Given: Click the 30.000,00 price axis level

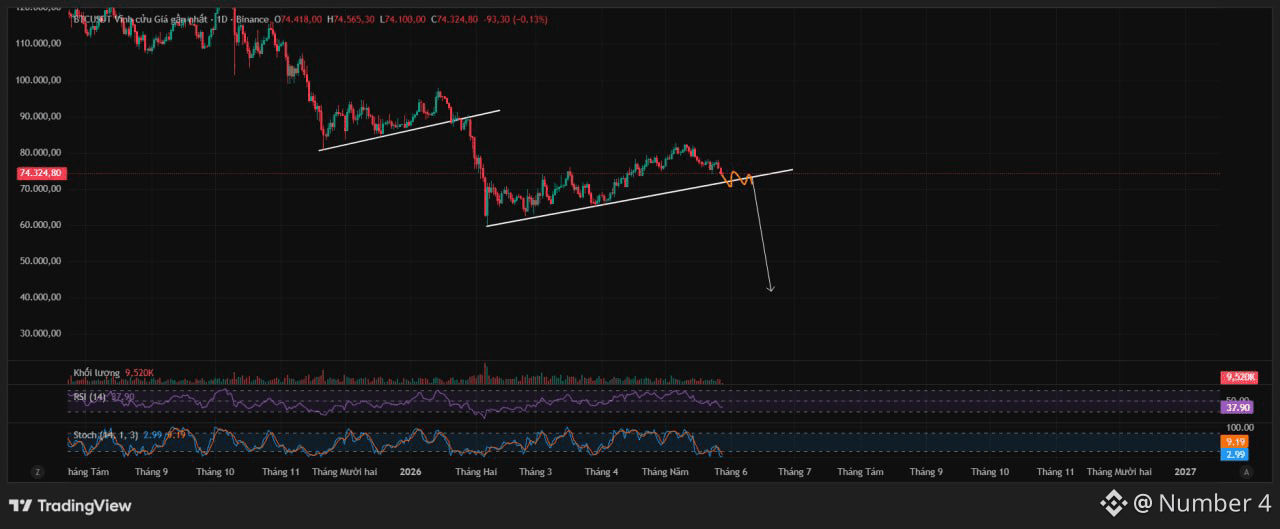Looking at the screenshot, I should [x=40, y=334].
